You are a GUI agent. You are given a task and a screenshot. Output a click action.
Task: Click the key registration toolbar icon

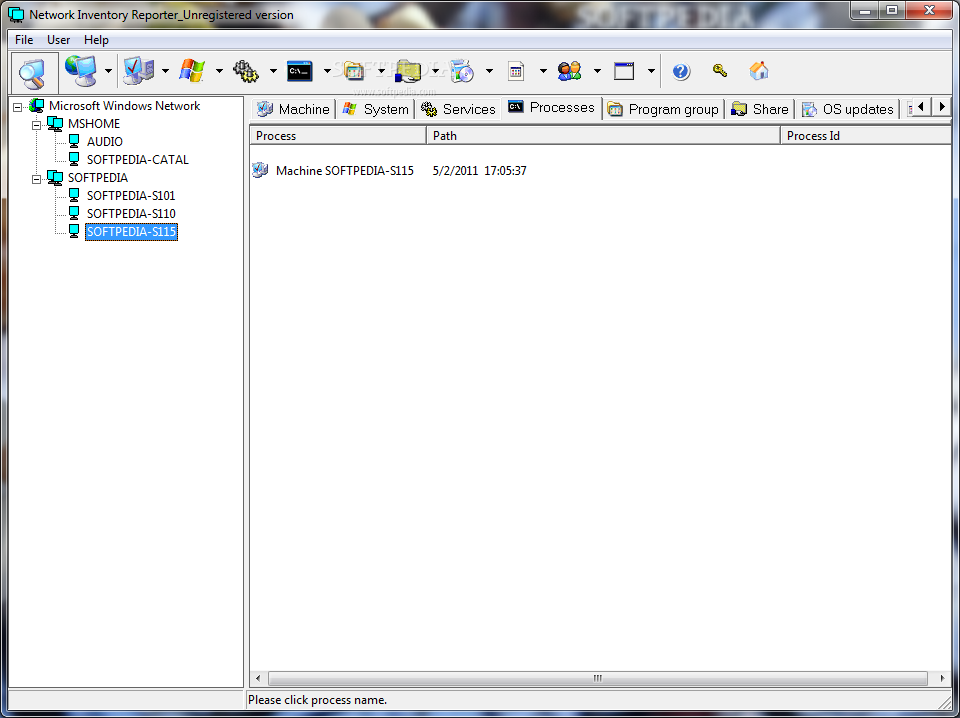point(720,70)
